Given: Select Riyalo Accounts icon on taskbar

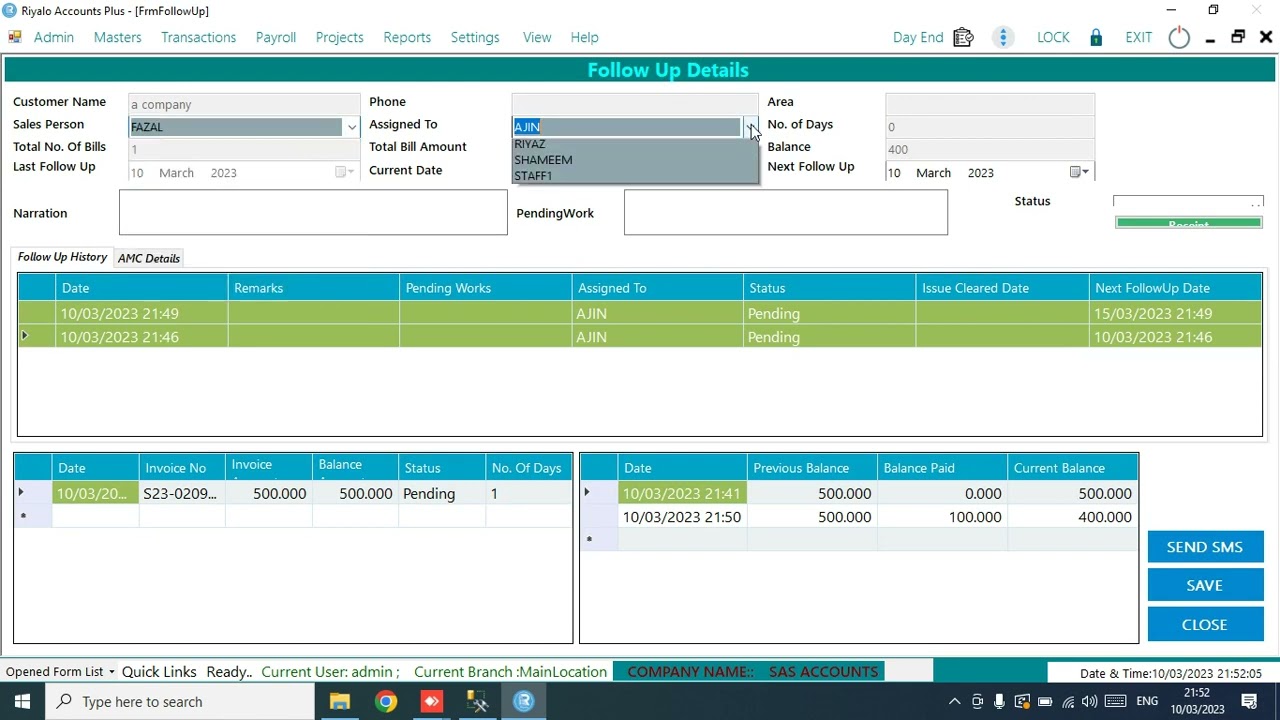Looking at the screenshot, I should pos(524,702).
